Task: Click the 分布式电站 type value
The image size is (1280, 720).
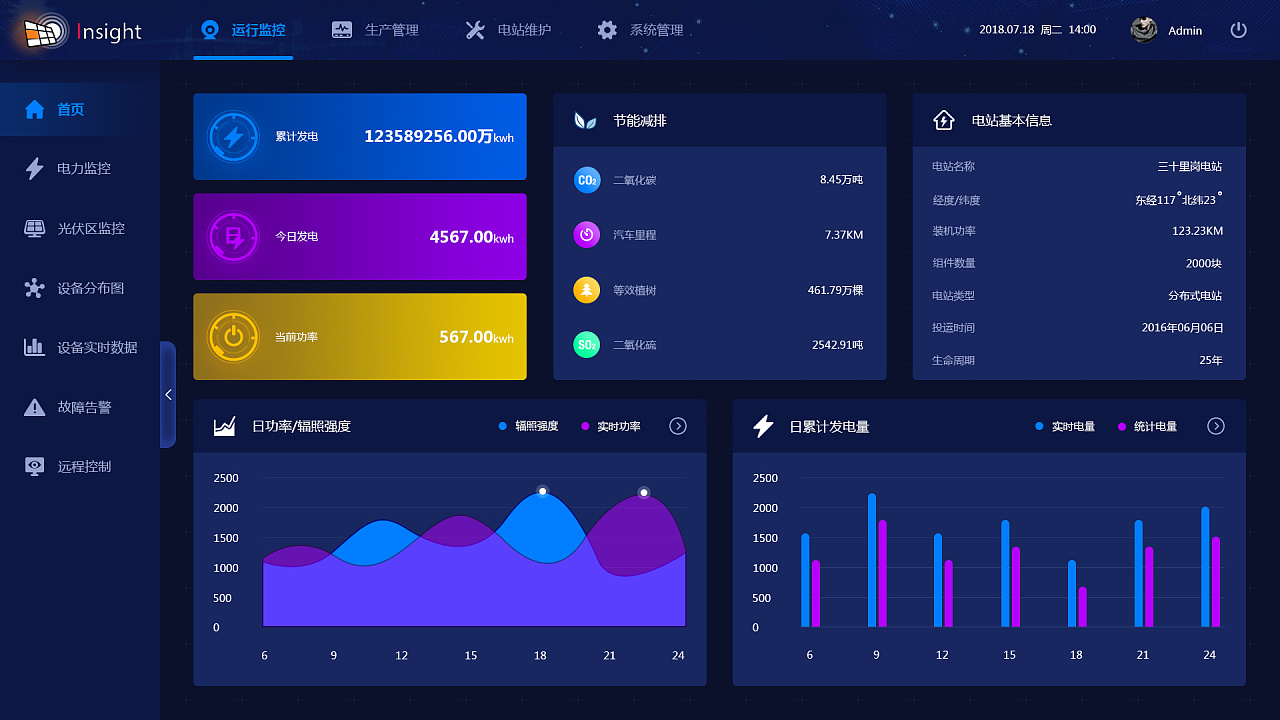Action: [x=1195, y=296]
